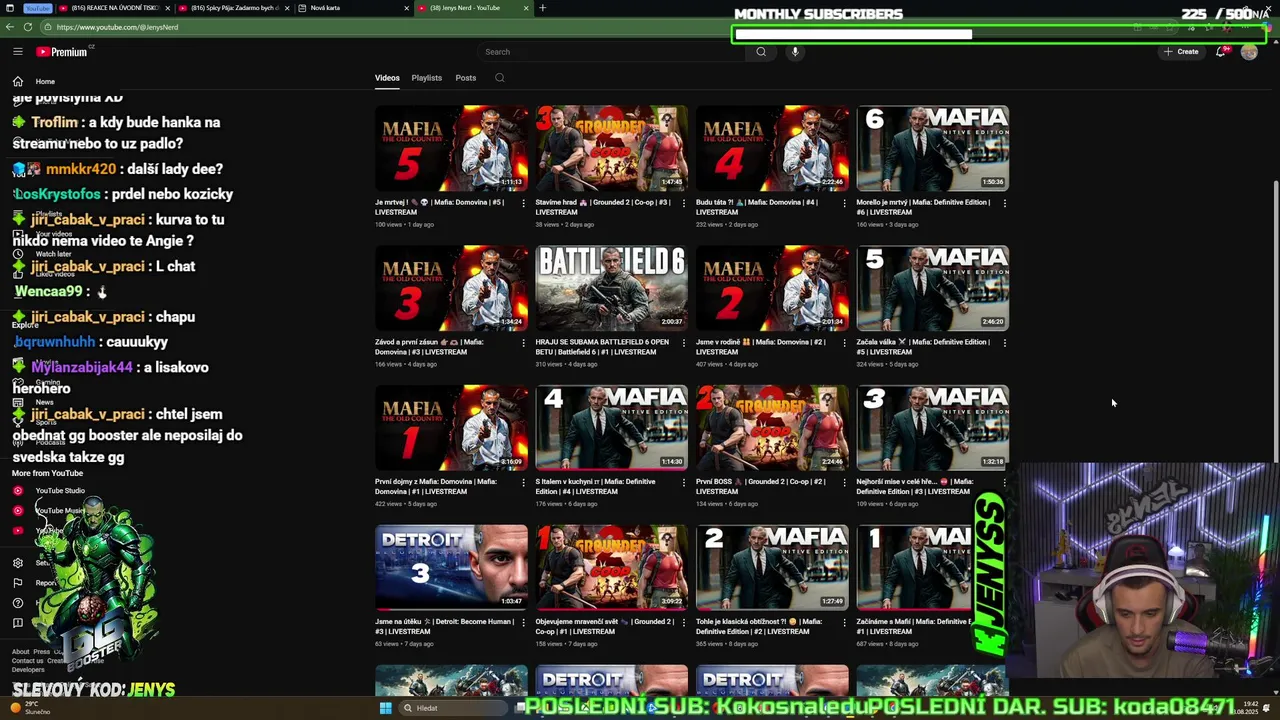
Task: Open the S Italem v kuchyni video title
Action: coord(595,486)
